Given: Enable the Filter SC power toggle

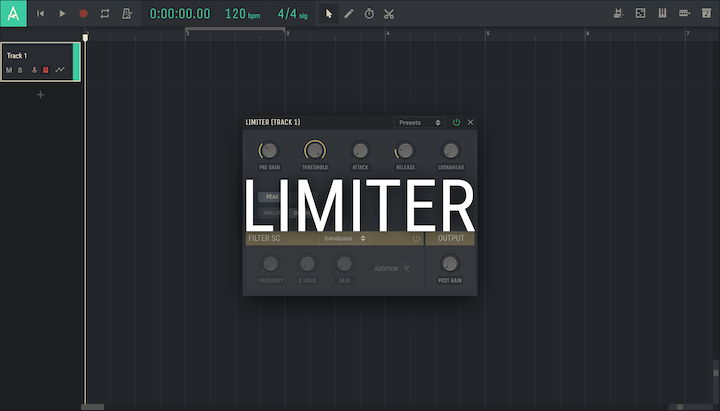Looking at the screenshot, I should coord(416,238).
